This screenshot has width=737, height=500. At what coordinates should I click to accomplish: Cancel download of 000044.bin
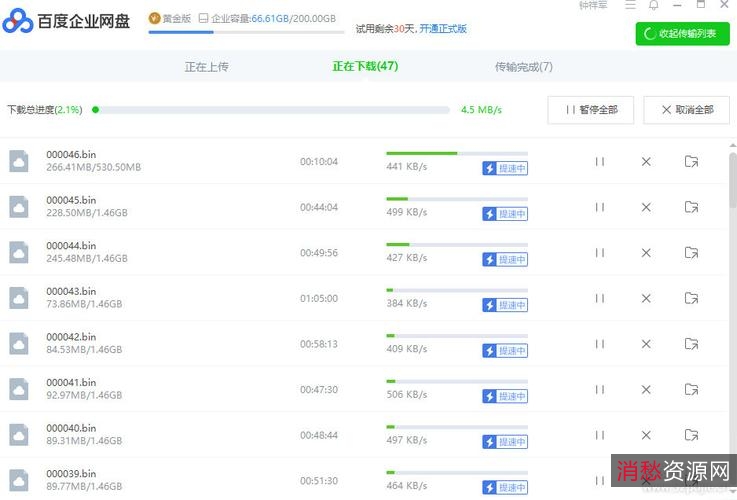tap(646, 253)
